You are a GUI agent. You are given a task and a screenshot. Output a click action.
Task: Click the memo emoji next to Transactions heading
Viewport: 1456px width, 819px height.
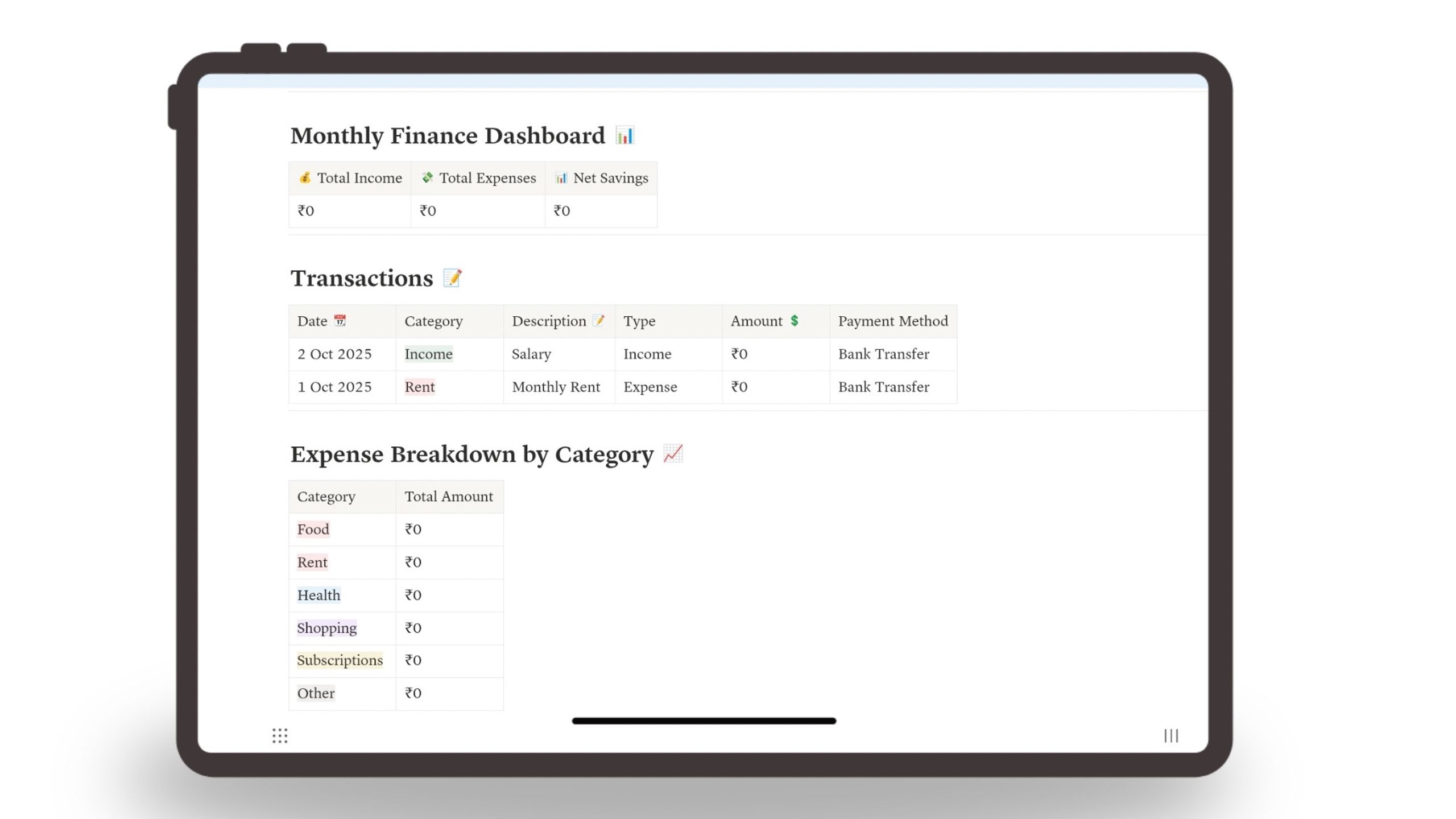[x=453, y=278]
